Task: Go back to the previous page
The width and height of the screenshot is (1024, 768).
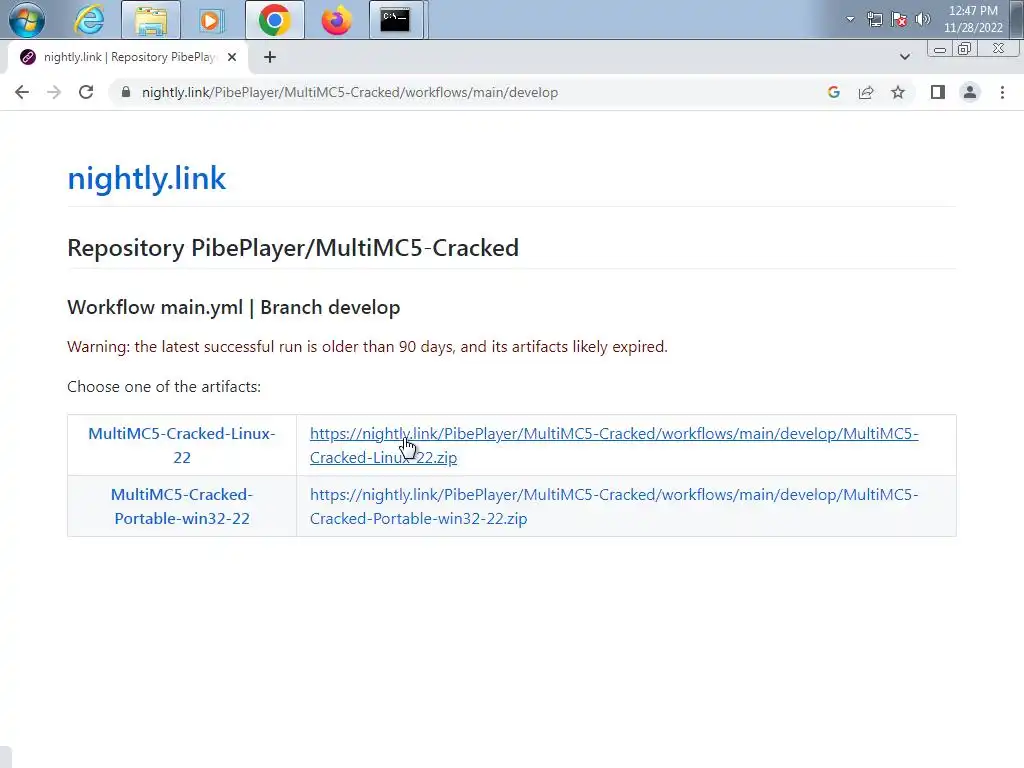Action: tap(22, 92)
